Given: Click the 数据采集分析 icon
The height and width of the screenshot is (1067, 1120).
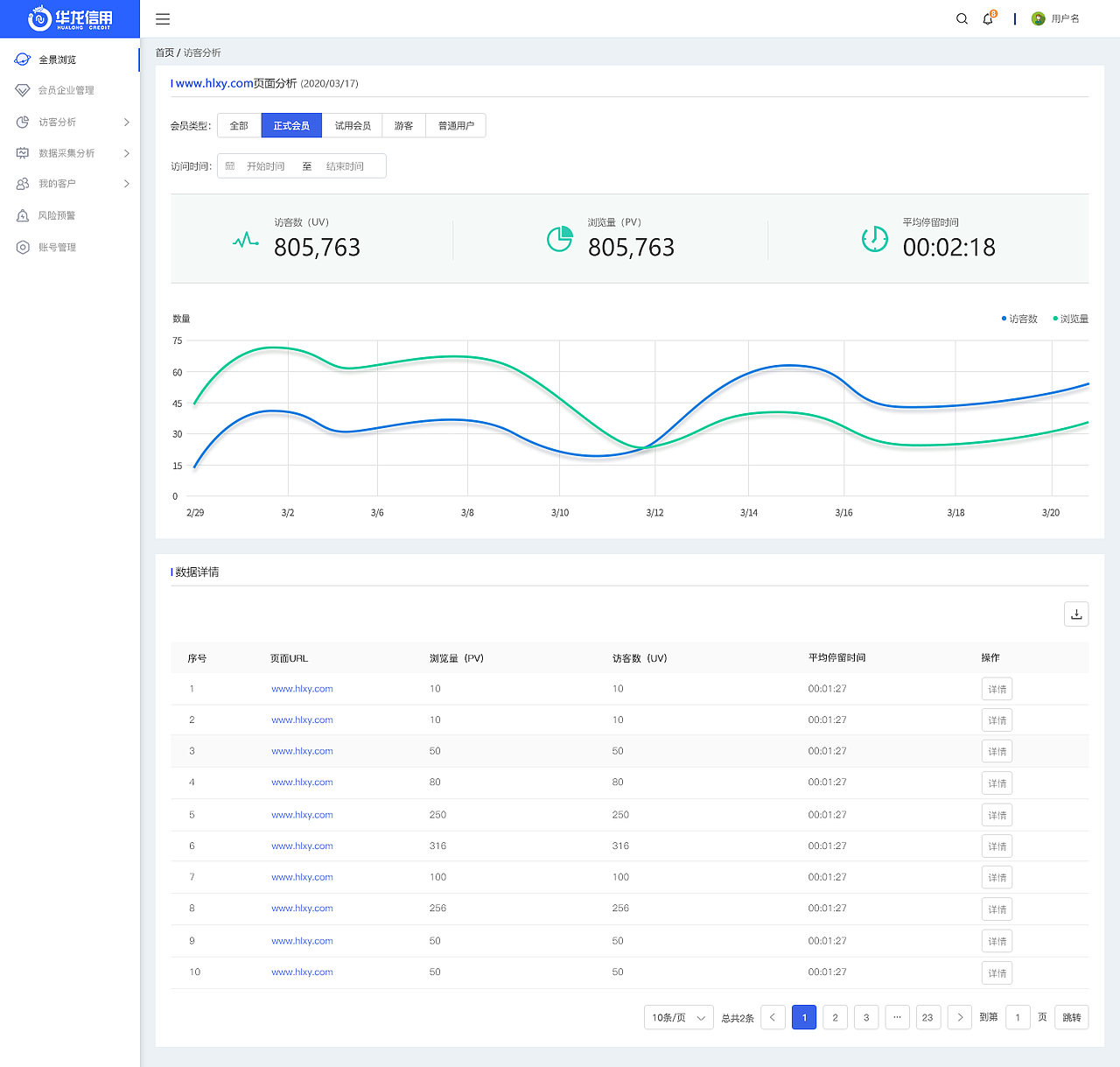Looking at the screenshot, I should click(x=23, y=153).
